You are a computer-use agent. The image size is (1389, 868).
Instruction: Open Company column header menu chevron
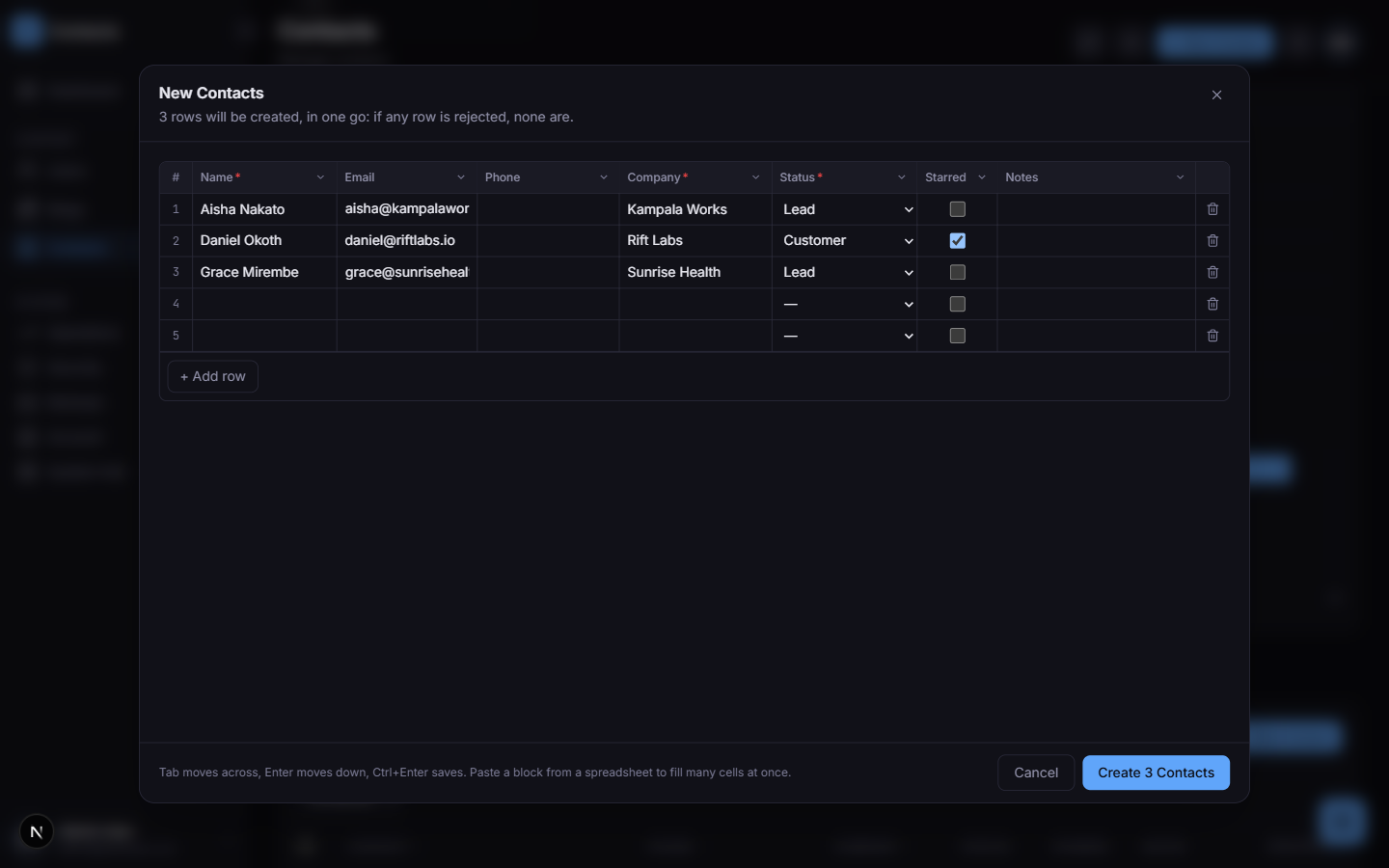[756, 177]
